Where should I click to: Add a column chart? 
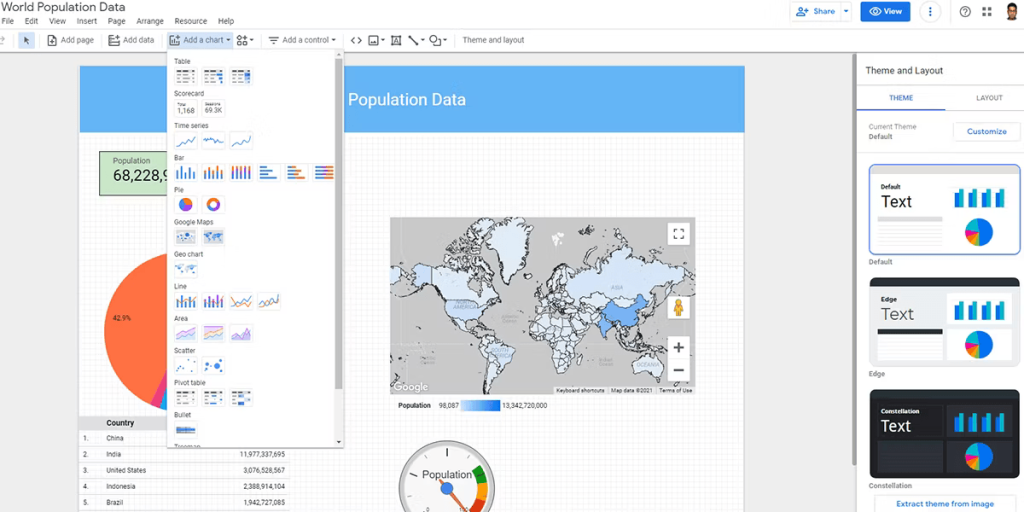pyautogui.click(x=185, y=172)
